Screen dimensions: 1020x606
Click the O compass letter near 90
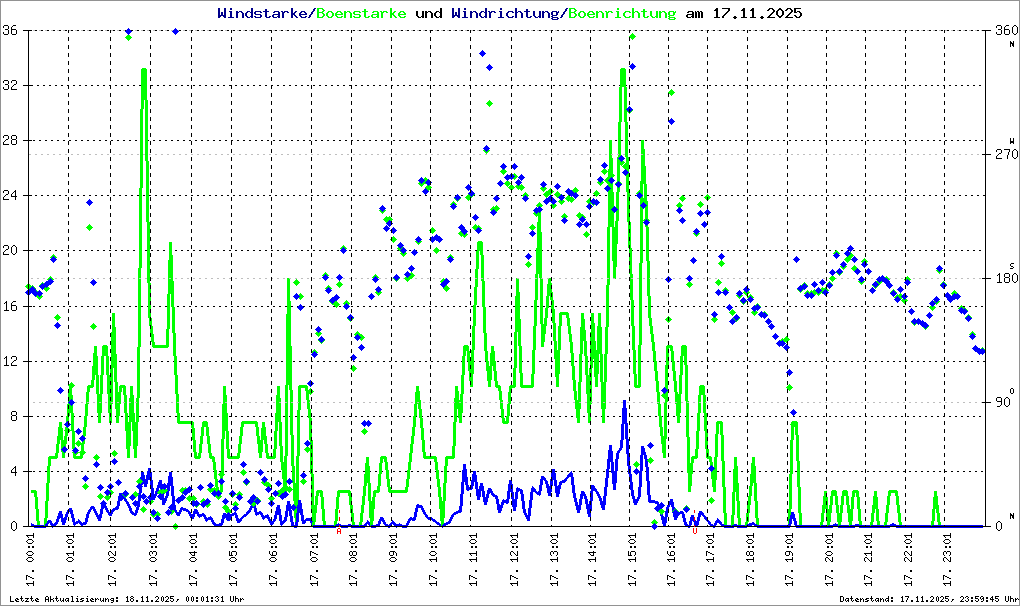(x=1012, y=390)
